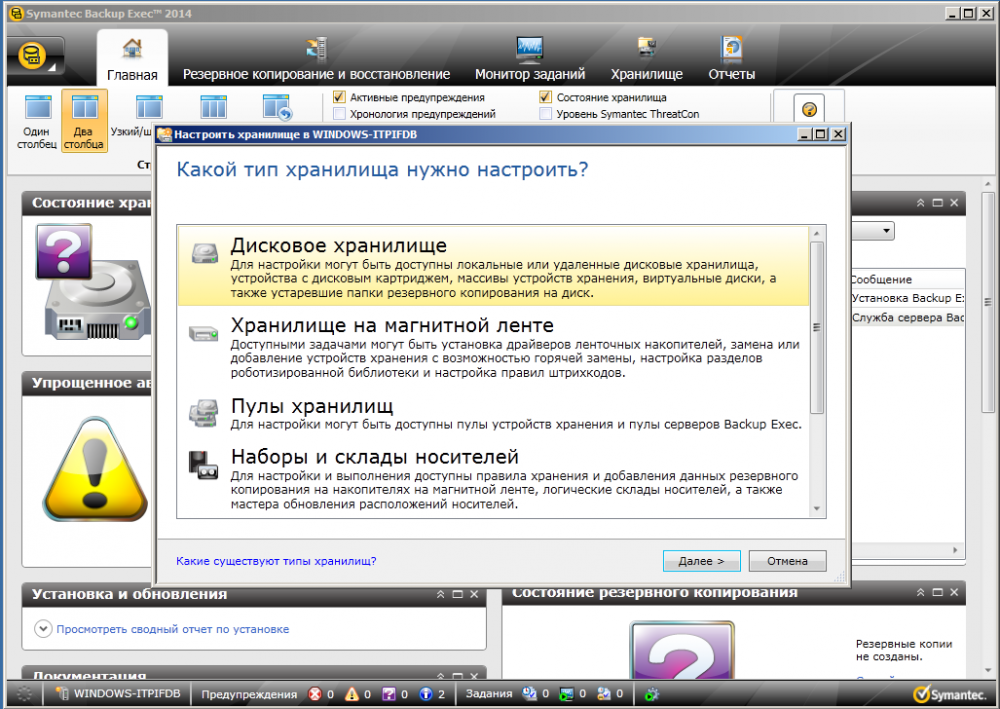Open the Монитор заданий tab
The image size is (1000, 709).
point(529,60)
